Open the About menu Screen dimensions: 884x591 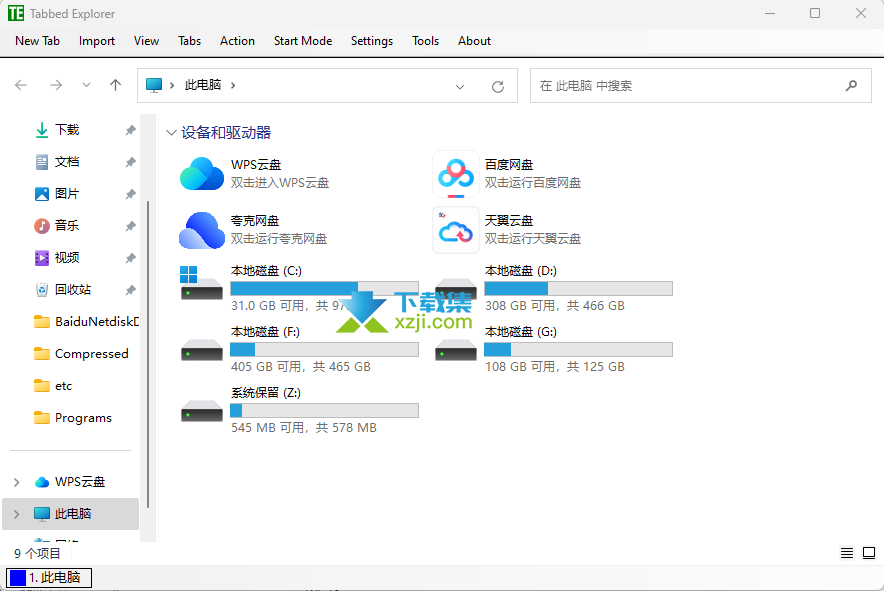pyautogui.click(x=474, y=41)
